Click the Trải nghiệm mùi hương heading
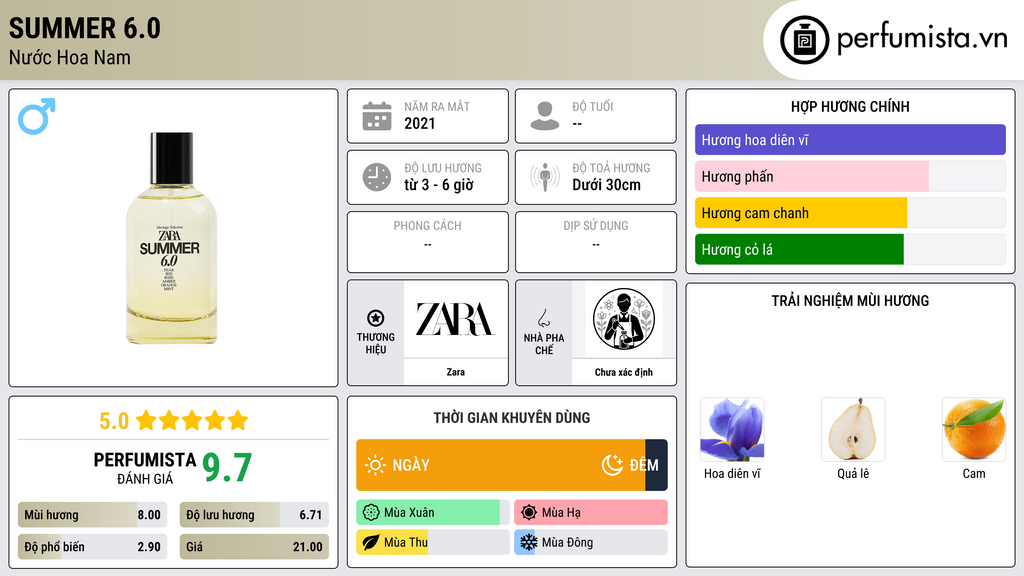This screenshot has width=1024, height=576. tap(850, 301)
